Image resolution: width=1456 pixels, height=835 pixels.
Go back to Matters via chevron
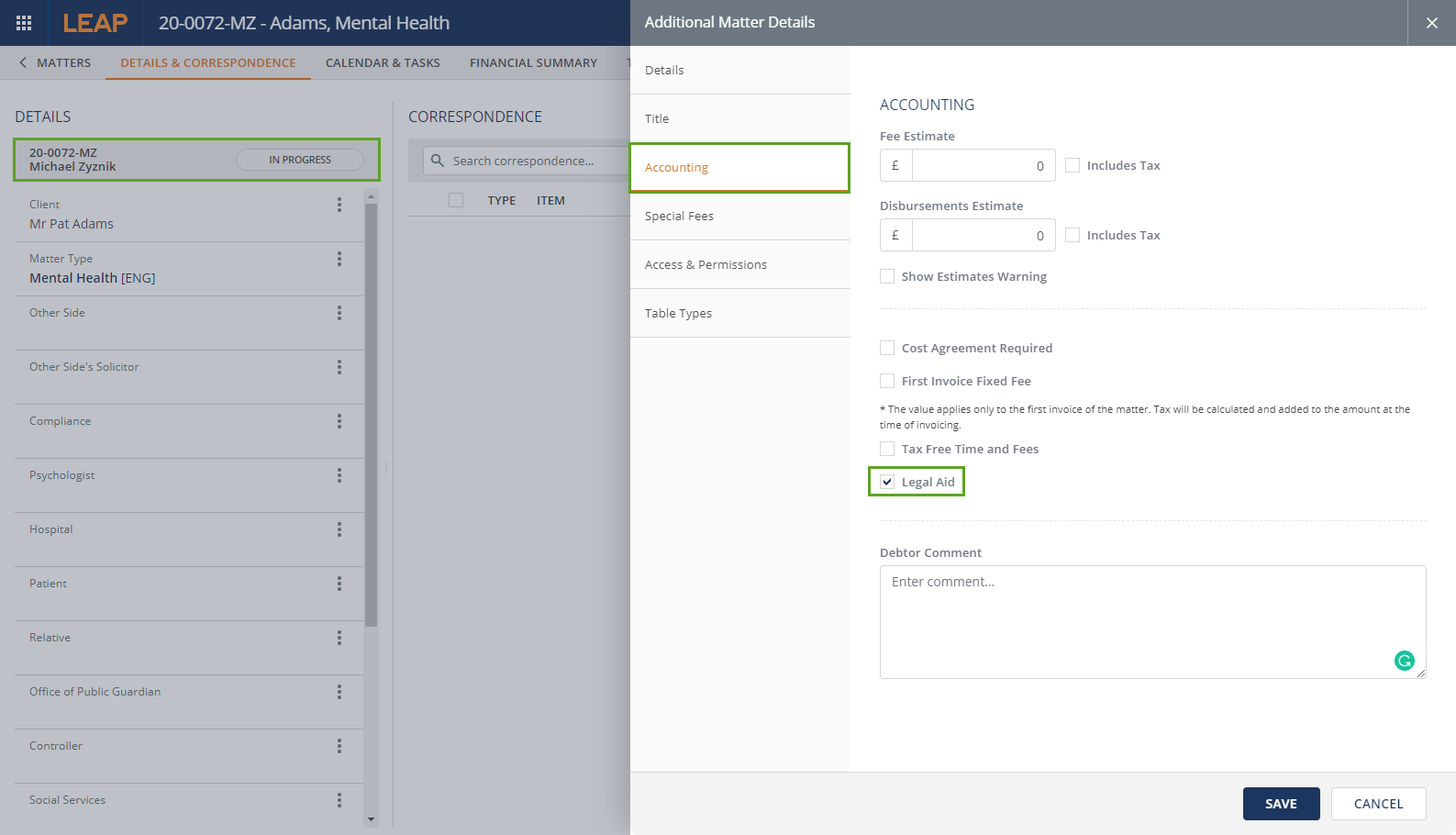23,62
